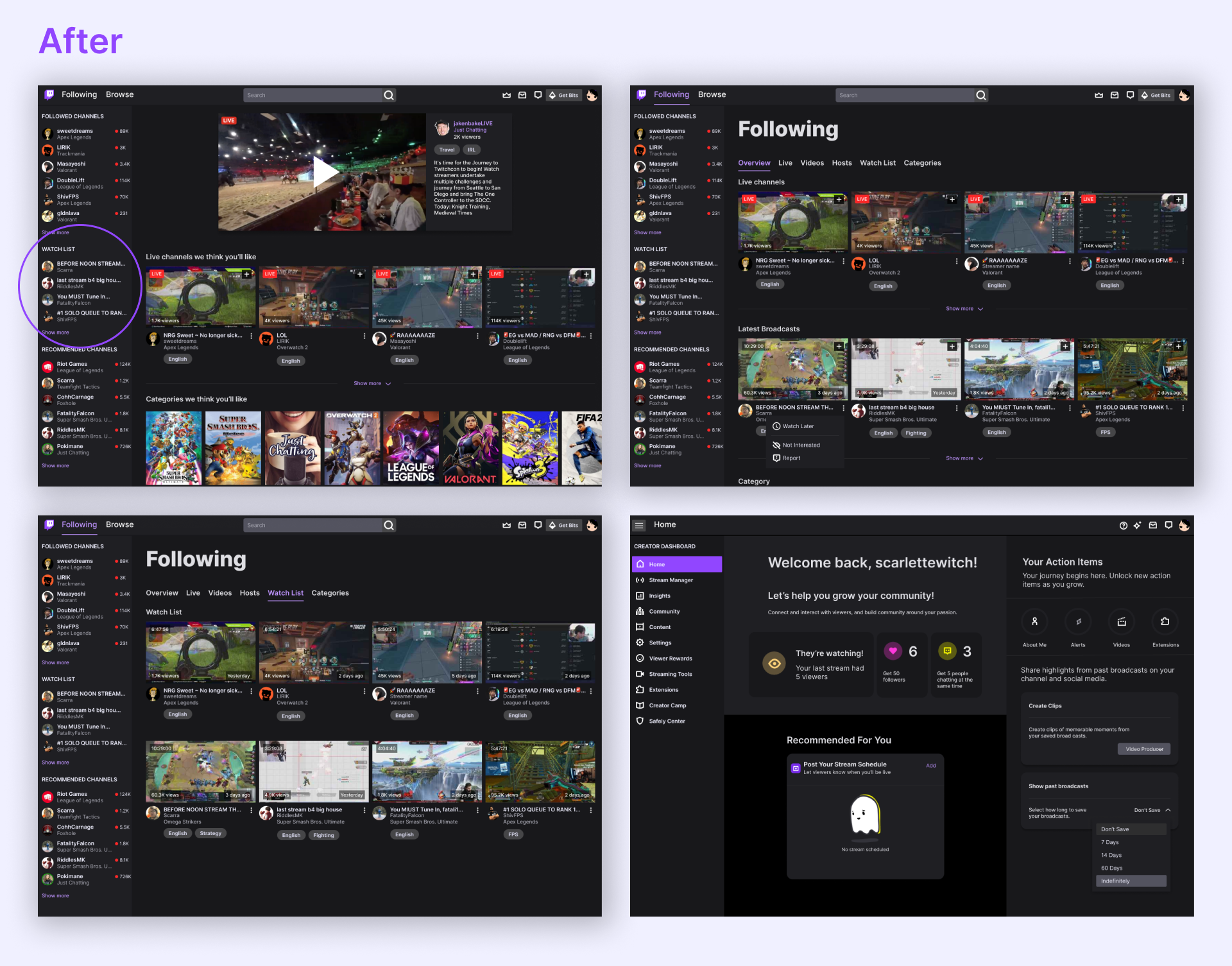Open Stream Manager in dashboard sidebar
Image resolution: width=1232 pixels, height=966 pixels.
[x=671, y=580]
